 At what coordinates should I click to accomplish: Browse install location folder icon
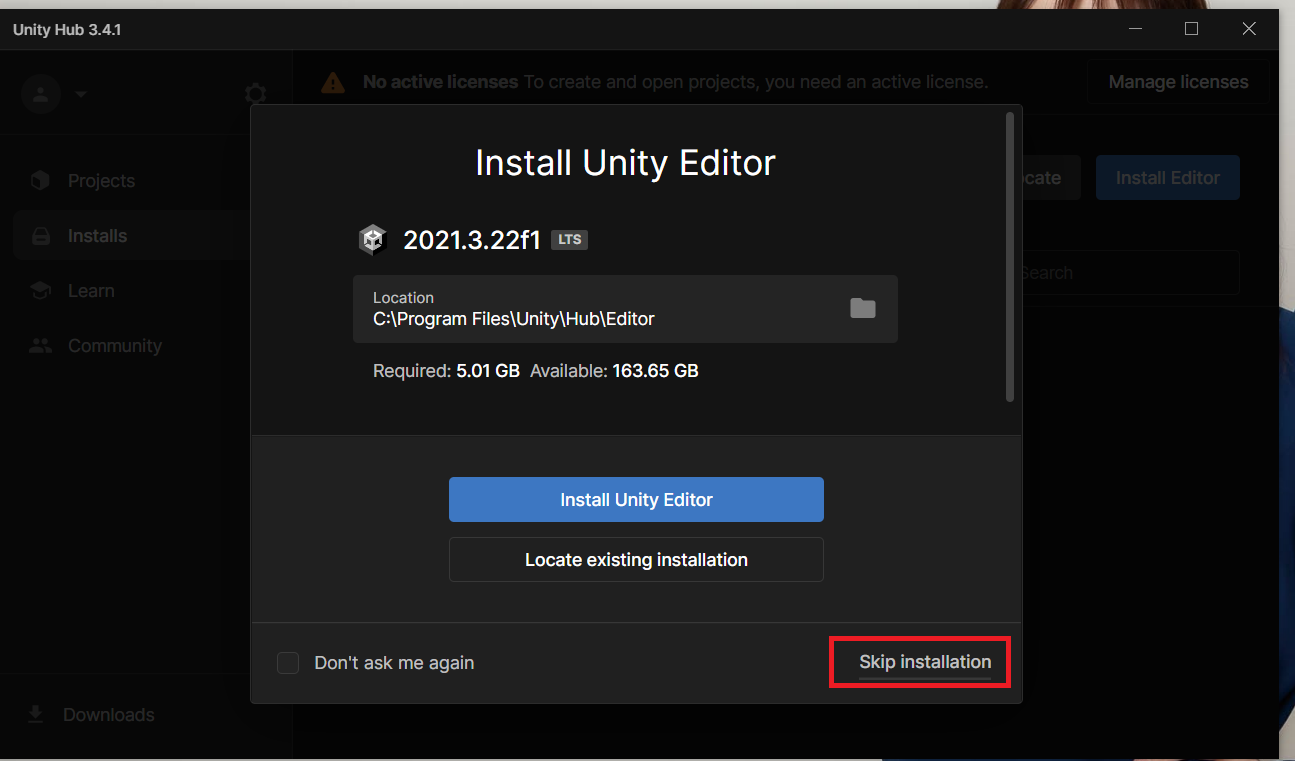(863, 308)
